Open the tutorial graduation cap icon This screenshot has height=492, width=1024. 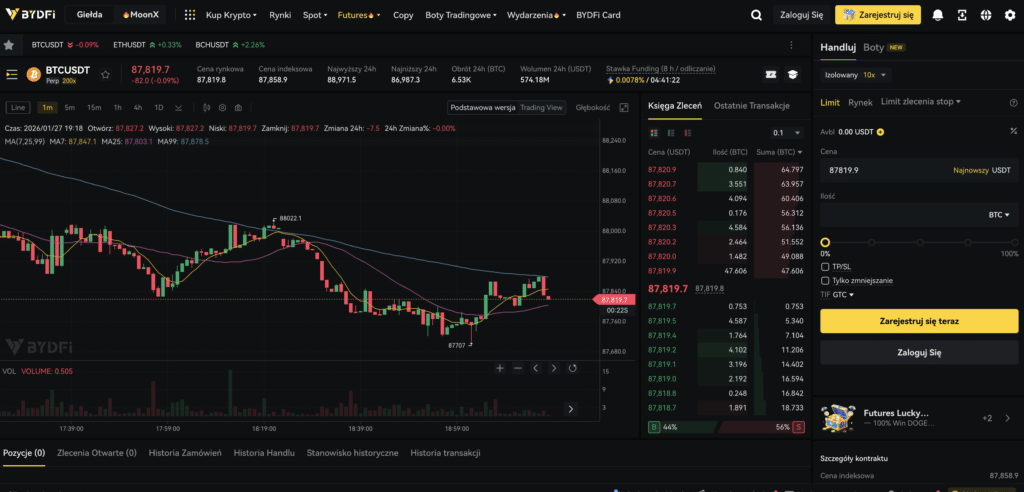coord(793,74)
